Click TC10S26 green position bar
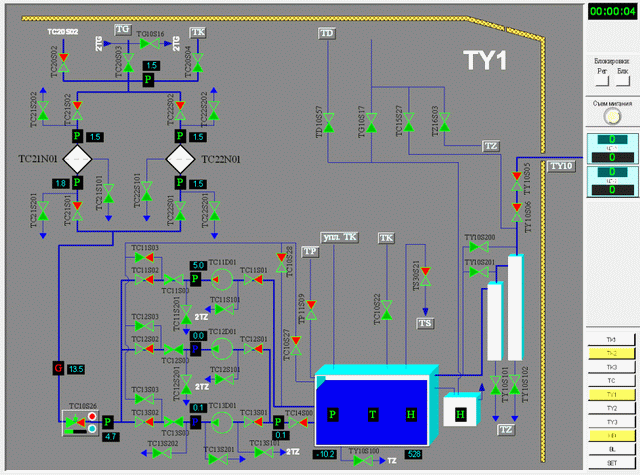640x475 pixels. tap(75, 431)
